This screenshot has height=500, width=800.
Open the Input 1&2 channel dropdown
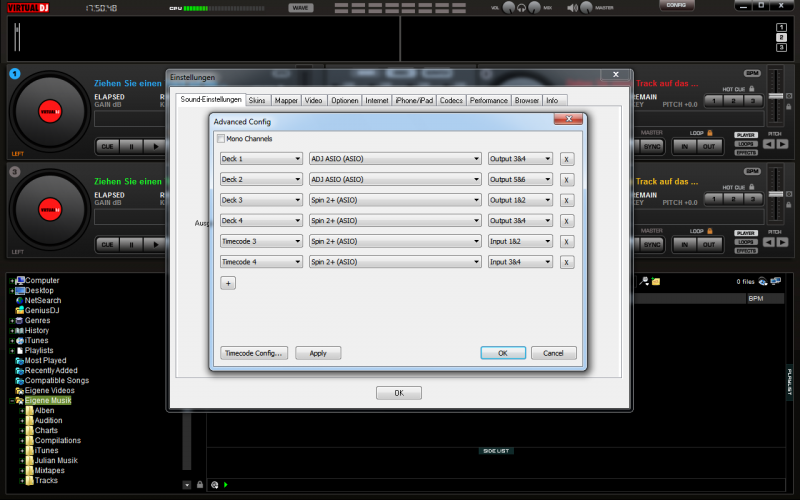tap(520, 241)
